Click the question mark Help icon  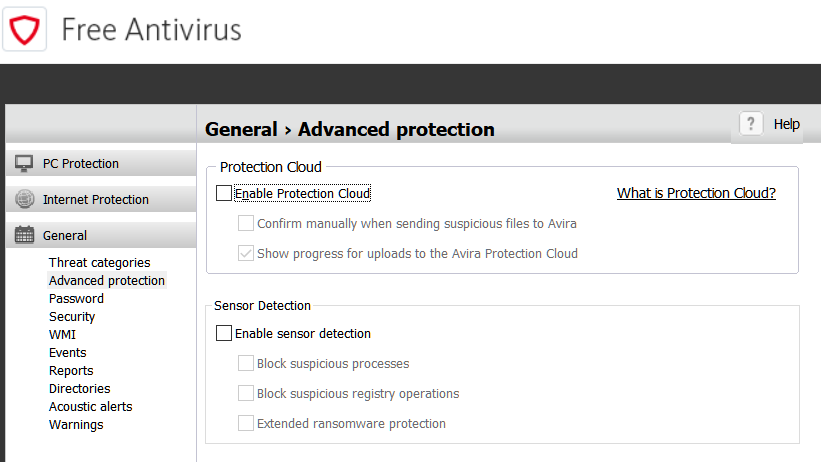tap(751, 124)
